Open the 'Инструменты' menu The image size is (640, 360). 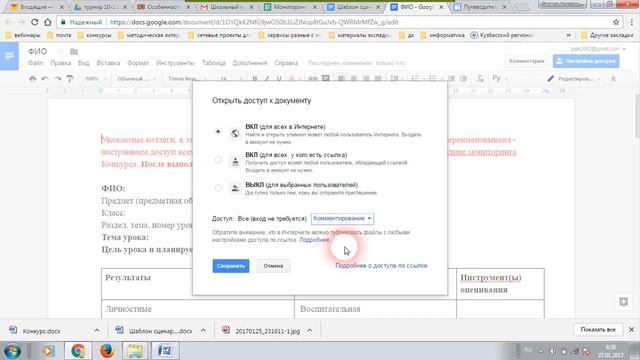pyautogui.click(x=176, y=63)
